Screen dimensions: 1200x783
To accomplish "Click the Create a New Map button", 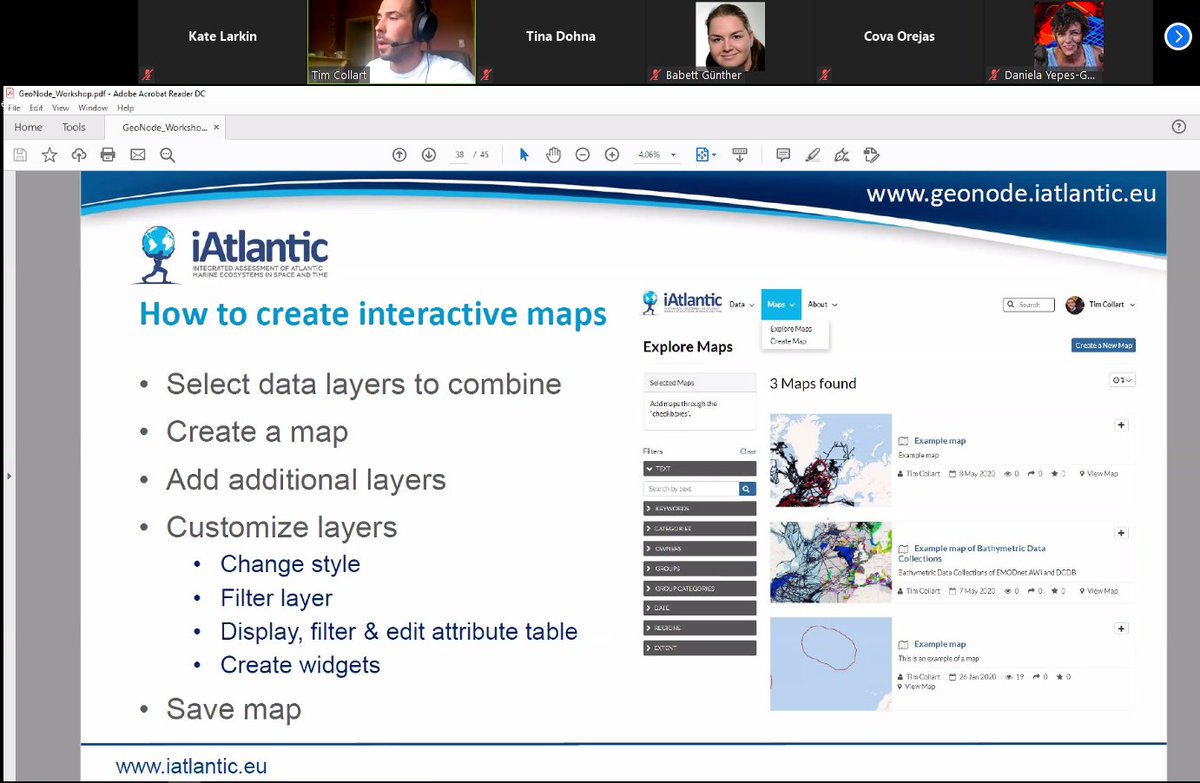I will pos(1104,345).
